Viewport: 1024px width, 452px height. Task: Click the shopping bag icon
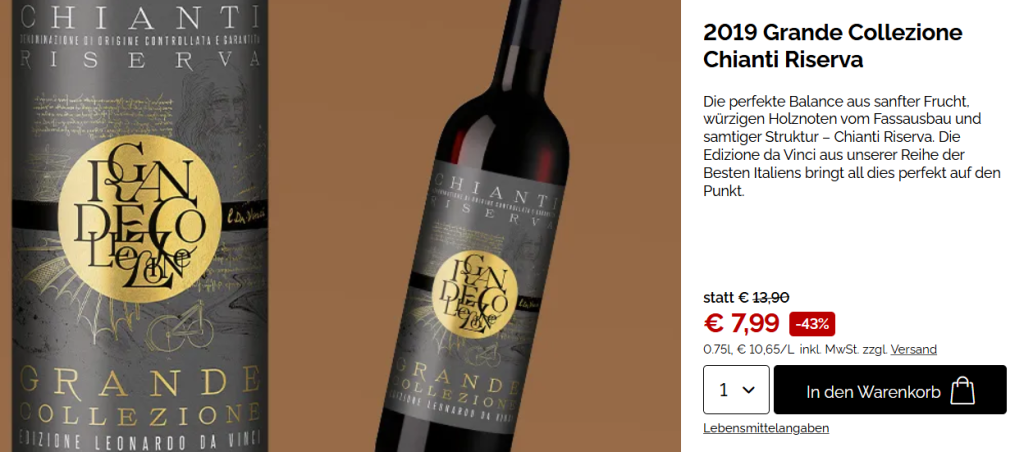[x=963, y=391]
